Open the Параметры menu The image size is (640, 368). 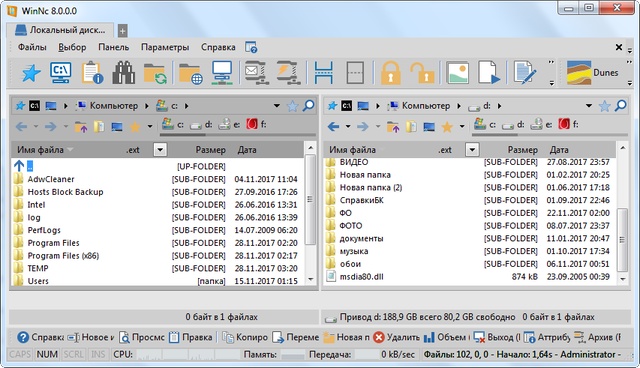tap(165, 47)
